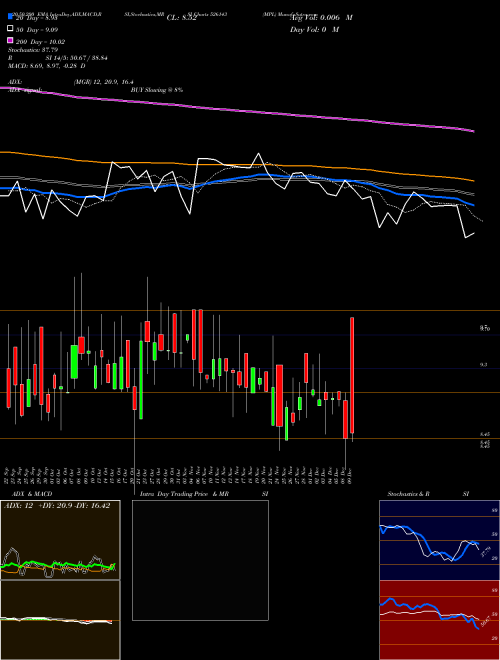Screen dimensions: 500x660
Task: Click the last tall red candlestick on 09 Dec
Action: [352, 375]
